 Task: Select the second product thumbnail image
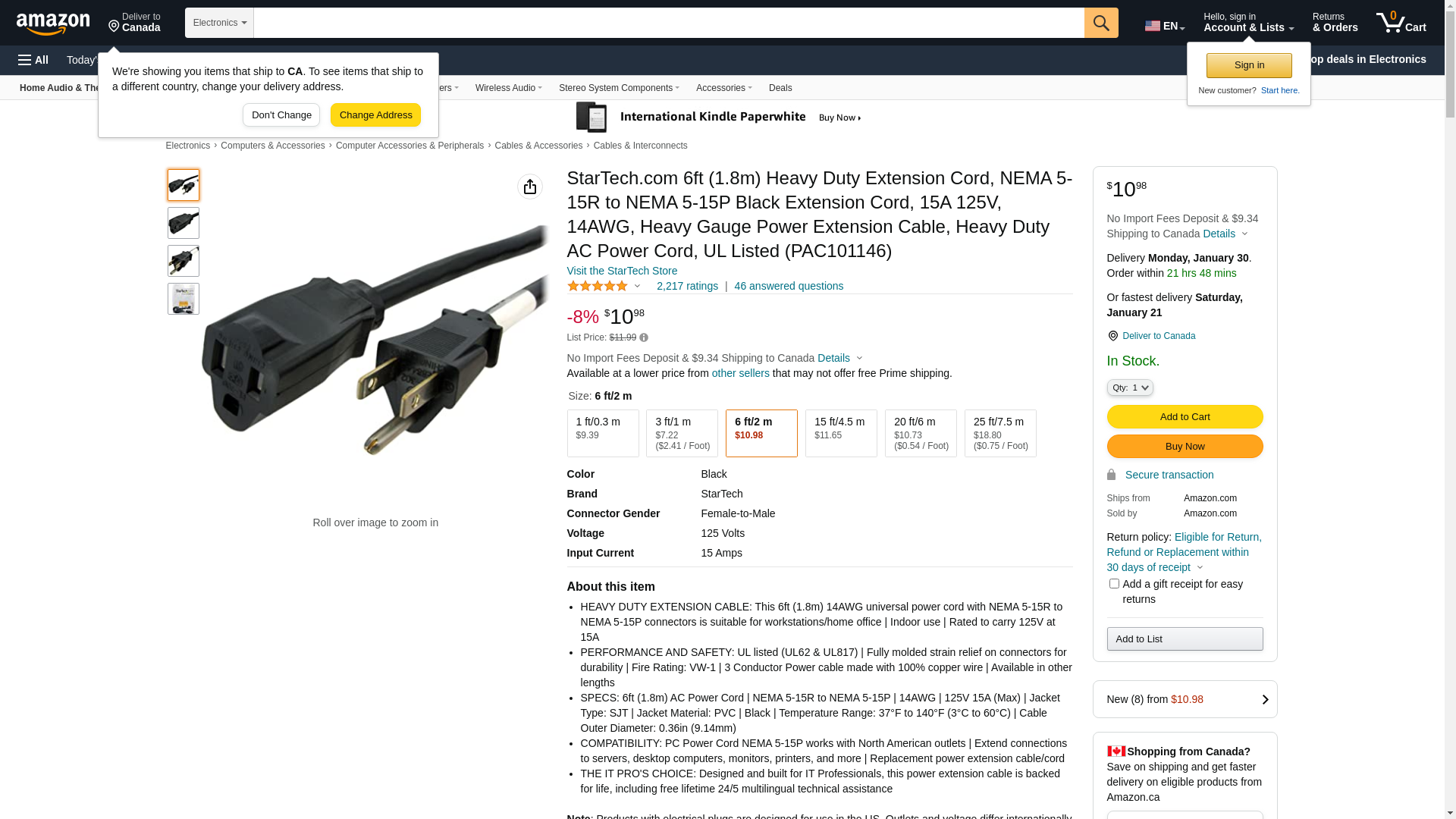184,223
